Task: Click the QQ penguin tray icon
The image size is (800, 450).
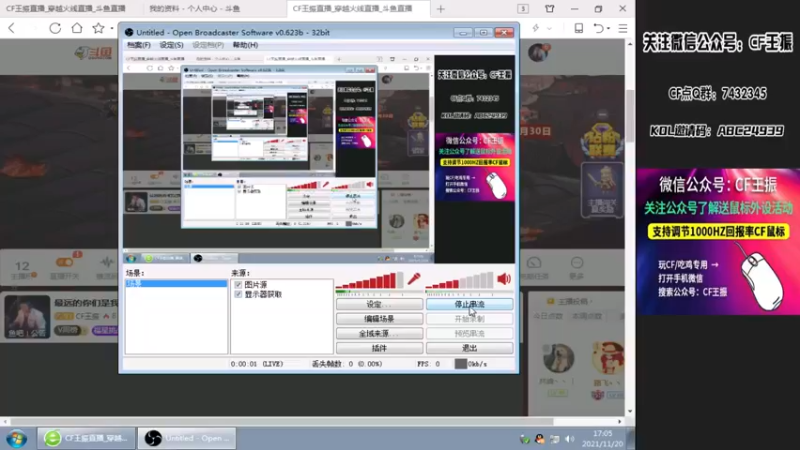Action: point(539,439)
